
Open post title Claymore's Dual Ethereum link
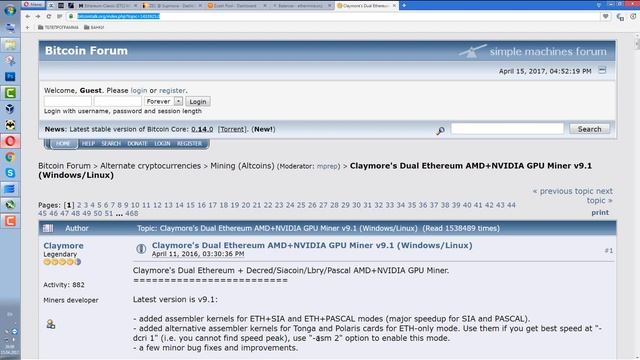coord(312,245)
